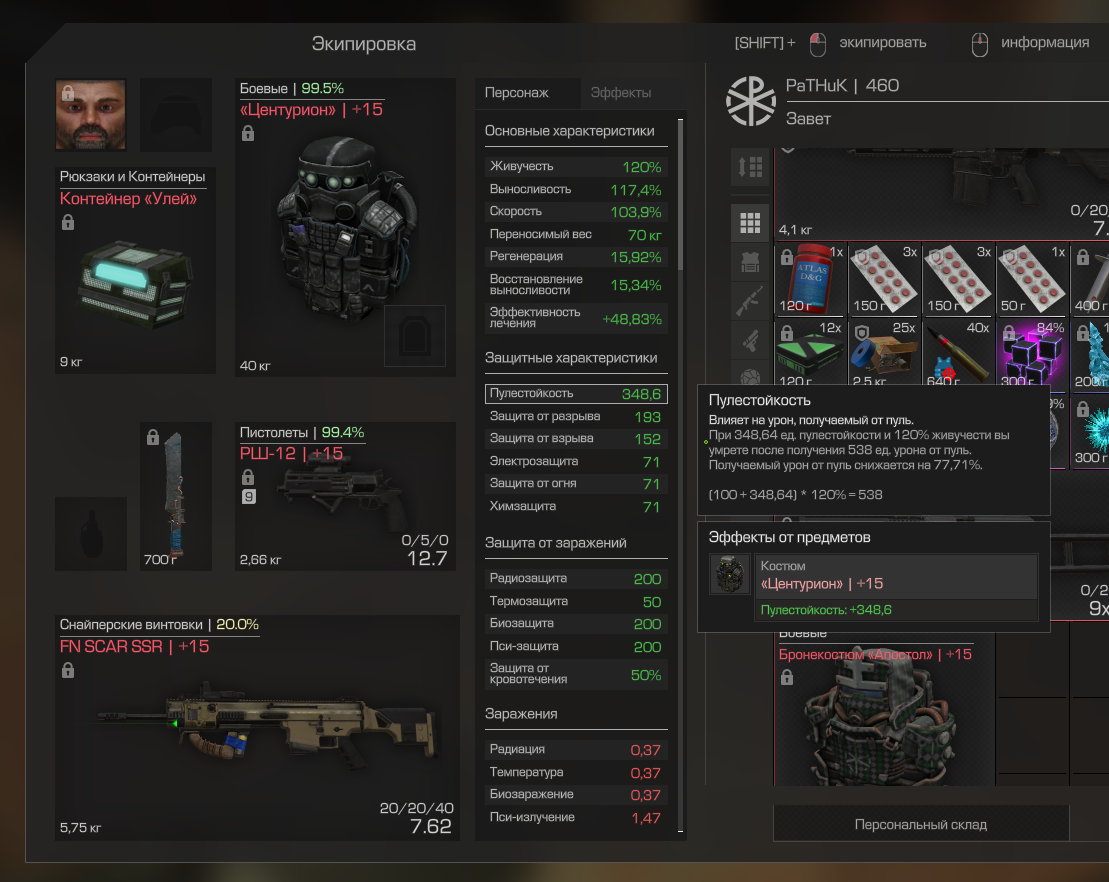Select the ATLAS D&G red jar item

(811, 279)
